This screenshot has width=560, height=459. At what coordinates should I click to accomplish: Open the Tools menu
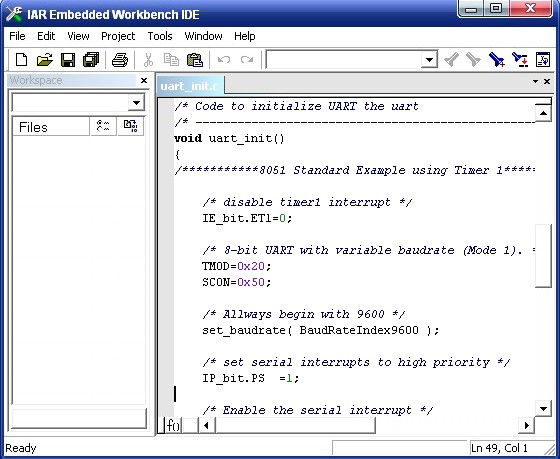tap(160, 36)
